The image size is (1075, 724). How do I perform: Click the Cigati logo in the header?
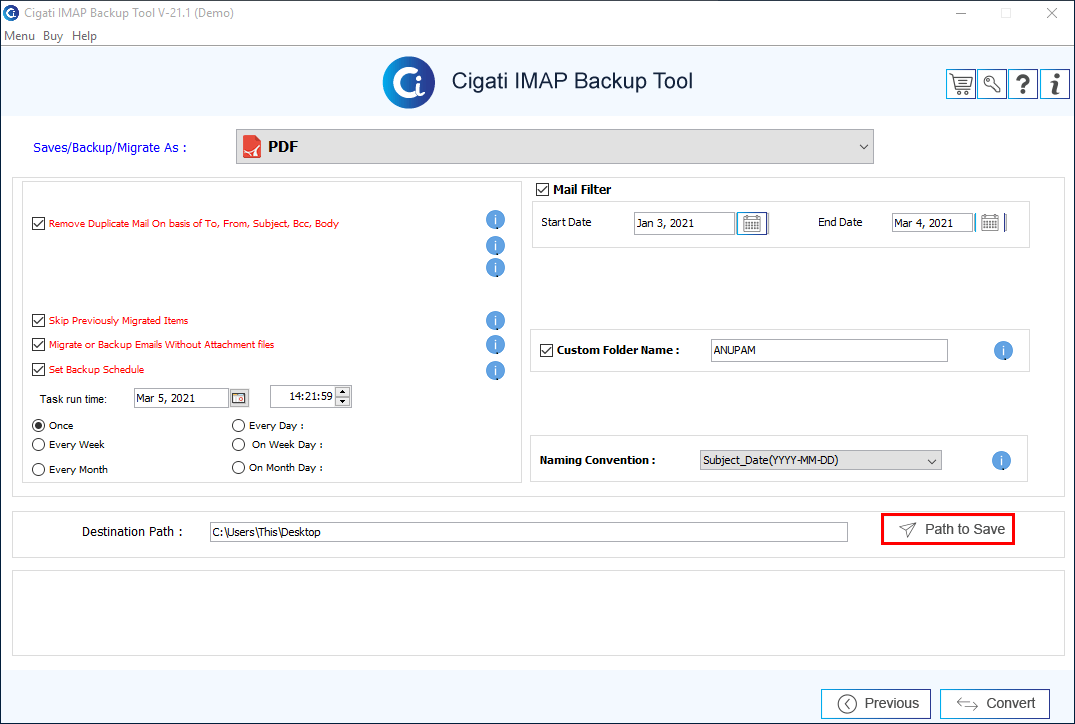pos(409,82)
